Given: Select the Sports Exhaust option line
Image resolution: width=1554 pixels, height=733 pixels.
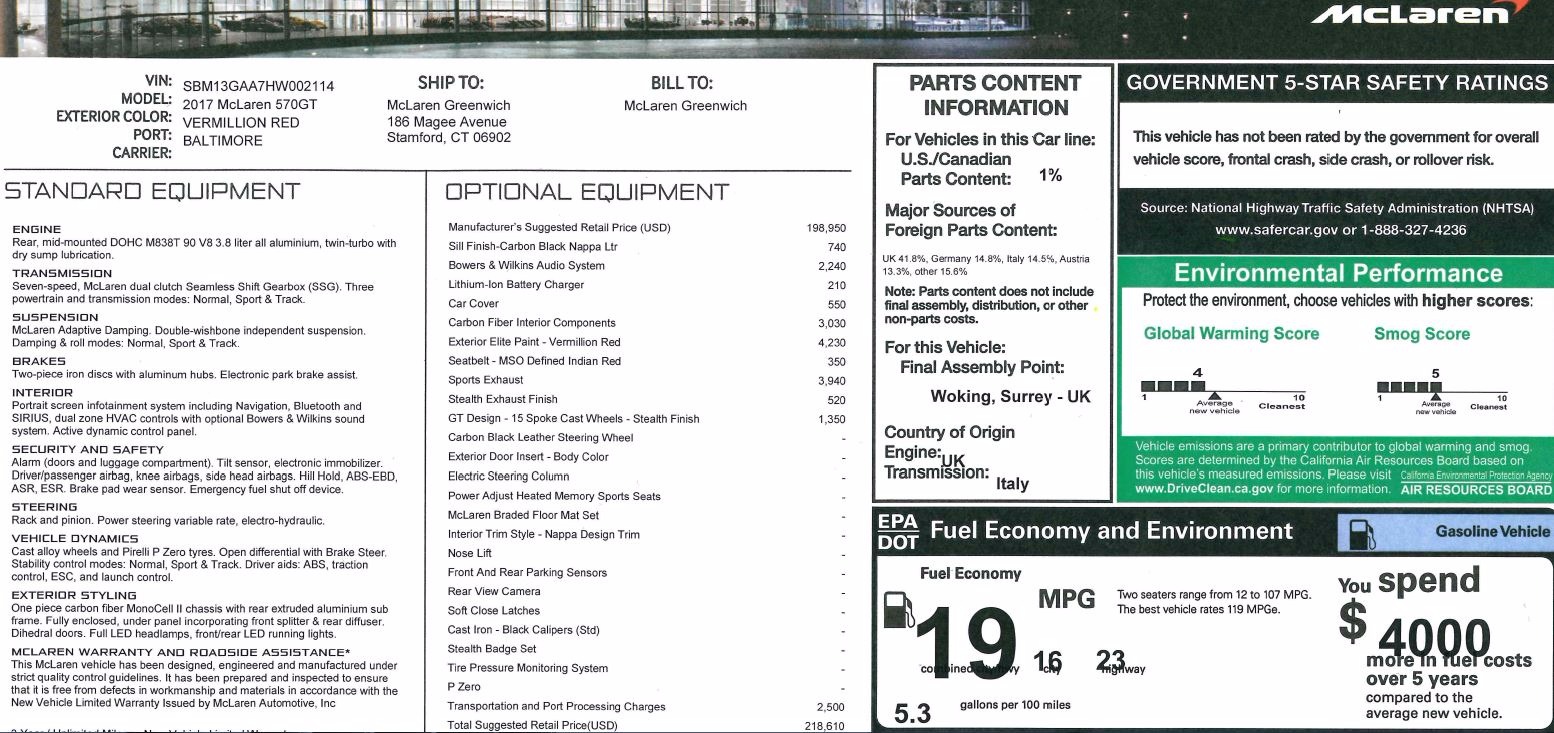Looking at the screenshot, I should (486, 380).
